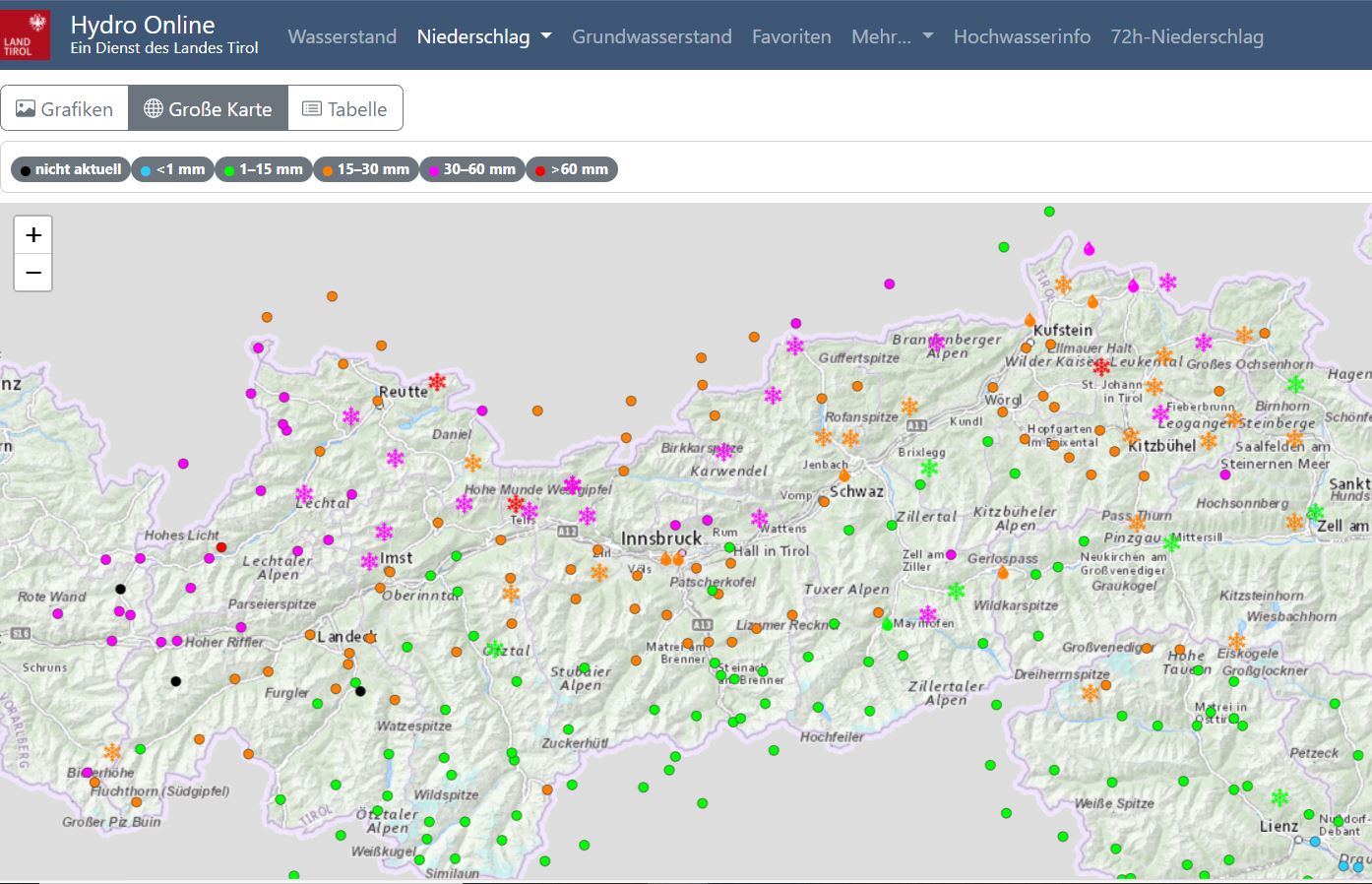This screenshot has width=1372, height=884.
Task: Switch to Tabelle view
Action: click(344, 108)
